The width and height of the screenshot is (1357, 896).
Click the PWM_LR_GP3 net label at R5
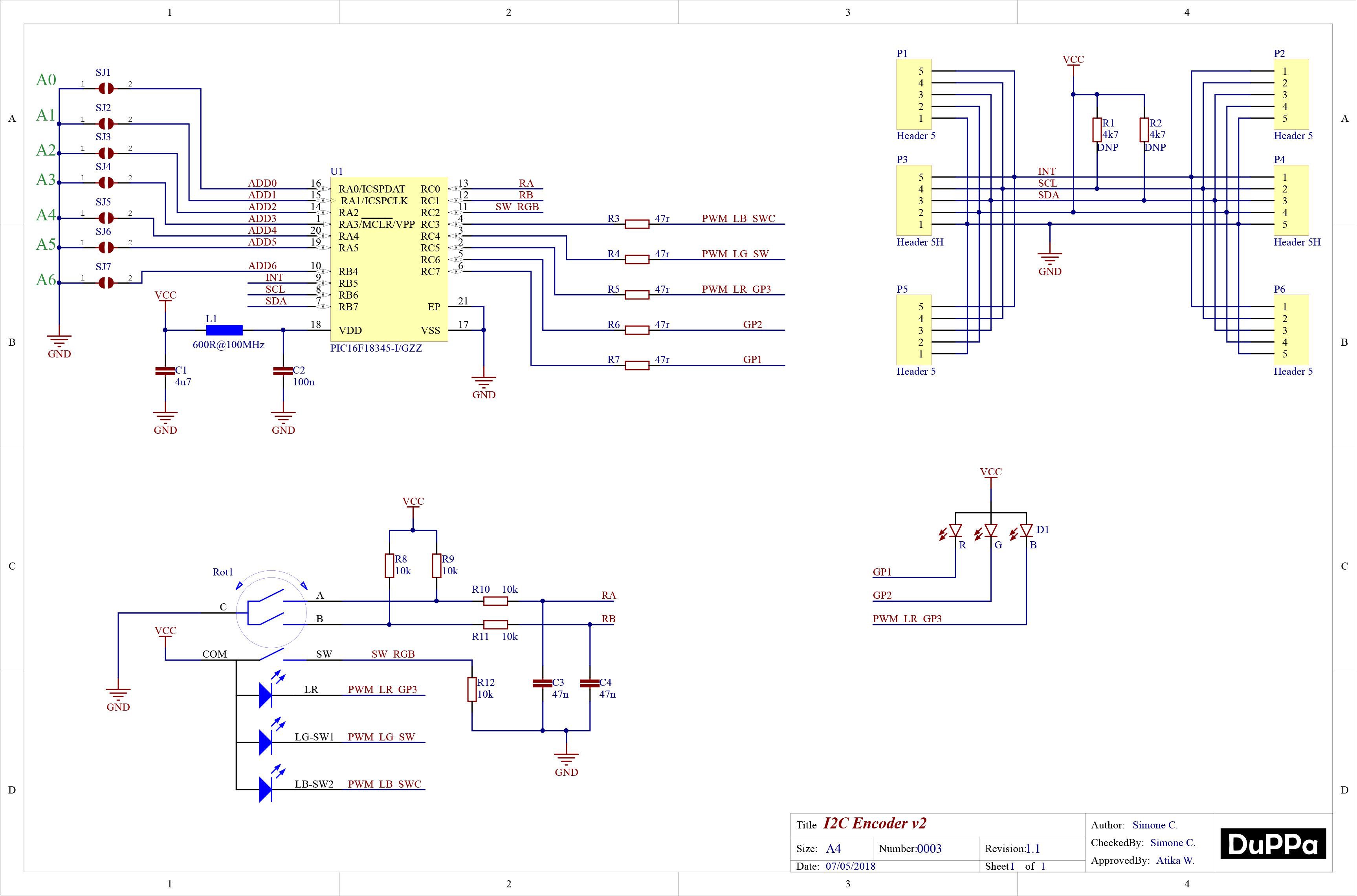point(737,289)
